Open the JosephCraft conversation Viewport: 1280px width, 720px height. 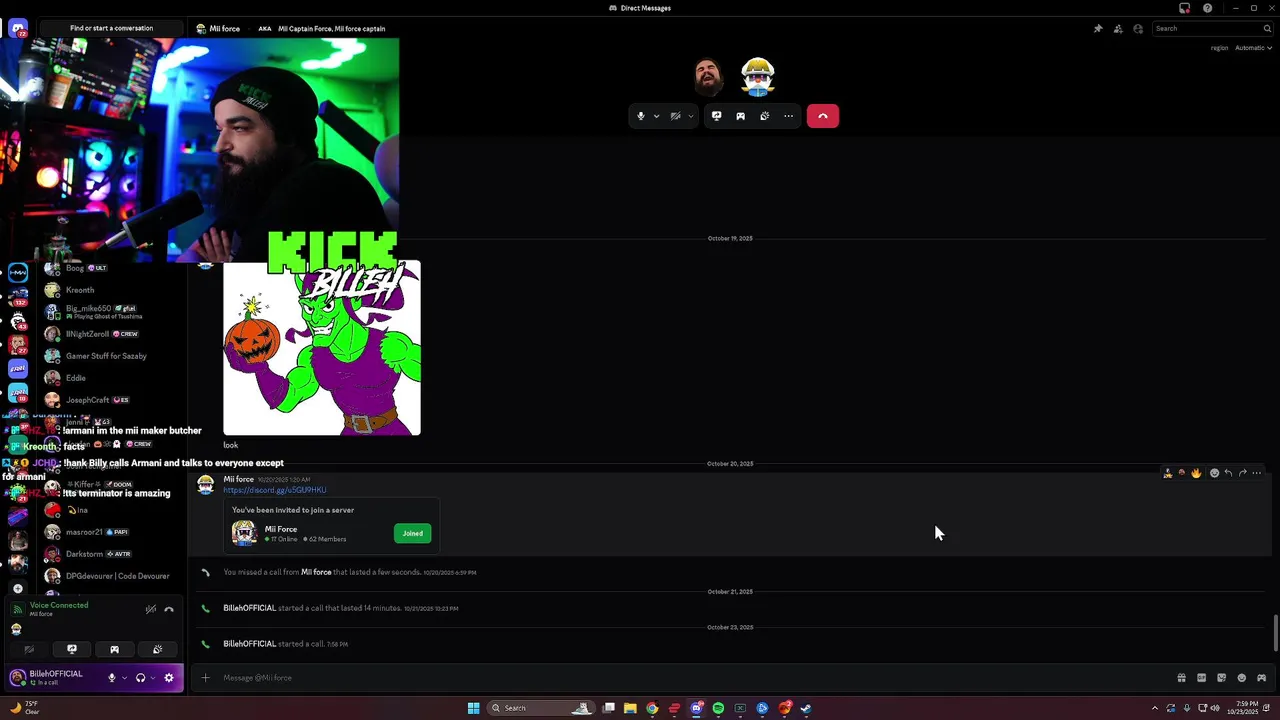pos(112,400)
